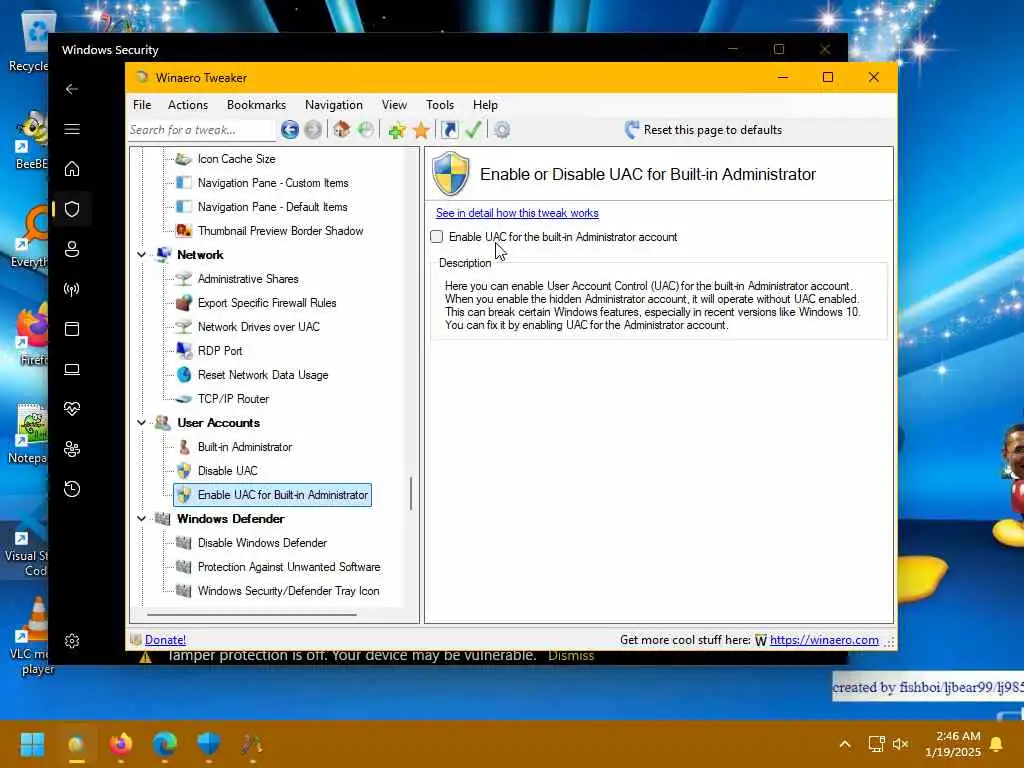The image size is (1024, 768).
Task: Click the tree pane horizontal scrollbar
Action: (251, 615)
